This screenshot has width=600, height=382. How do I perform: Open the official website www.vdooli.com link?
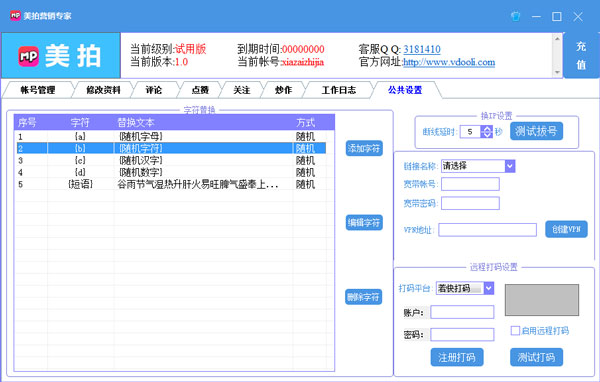[449, 62]
